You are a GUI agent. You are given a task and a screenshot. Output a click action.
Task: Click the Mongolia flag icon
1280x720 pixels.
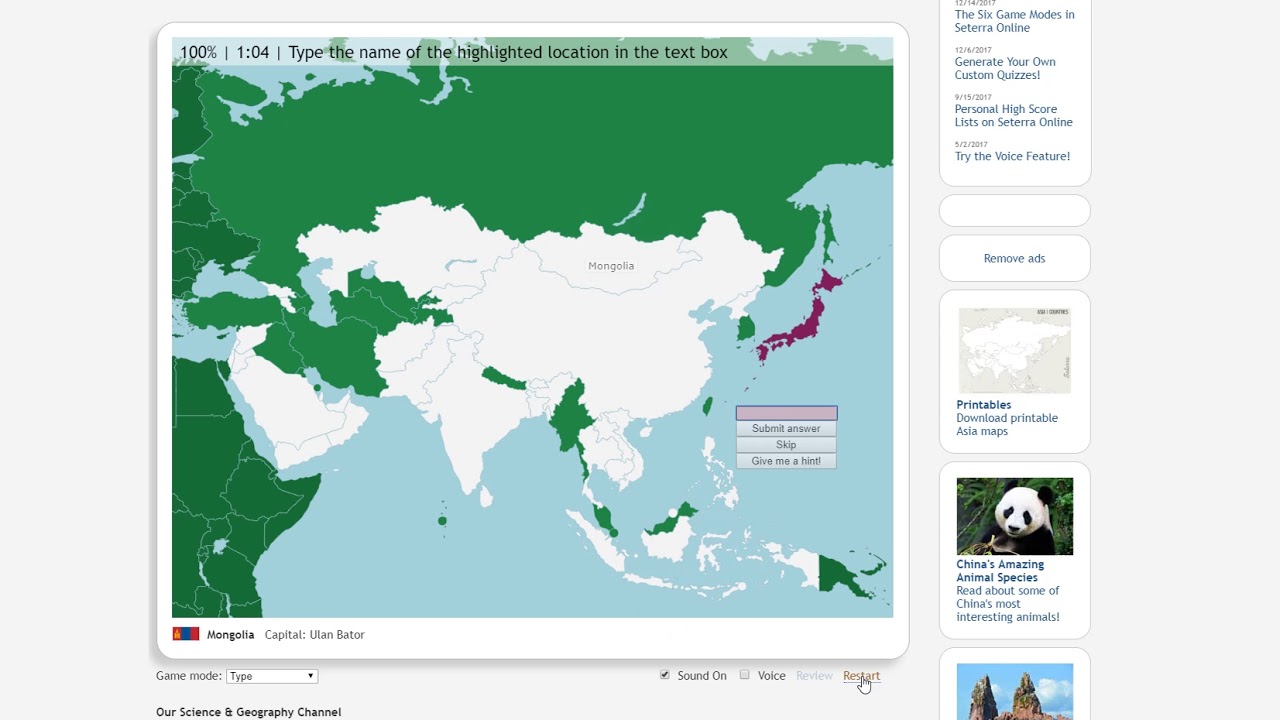coord(185,634)
